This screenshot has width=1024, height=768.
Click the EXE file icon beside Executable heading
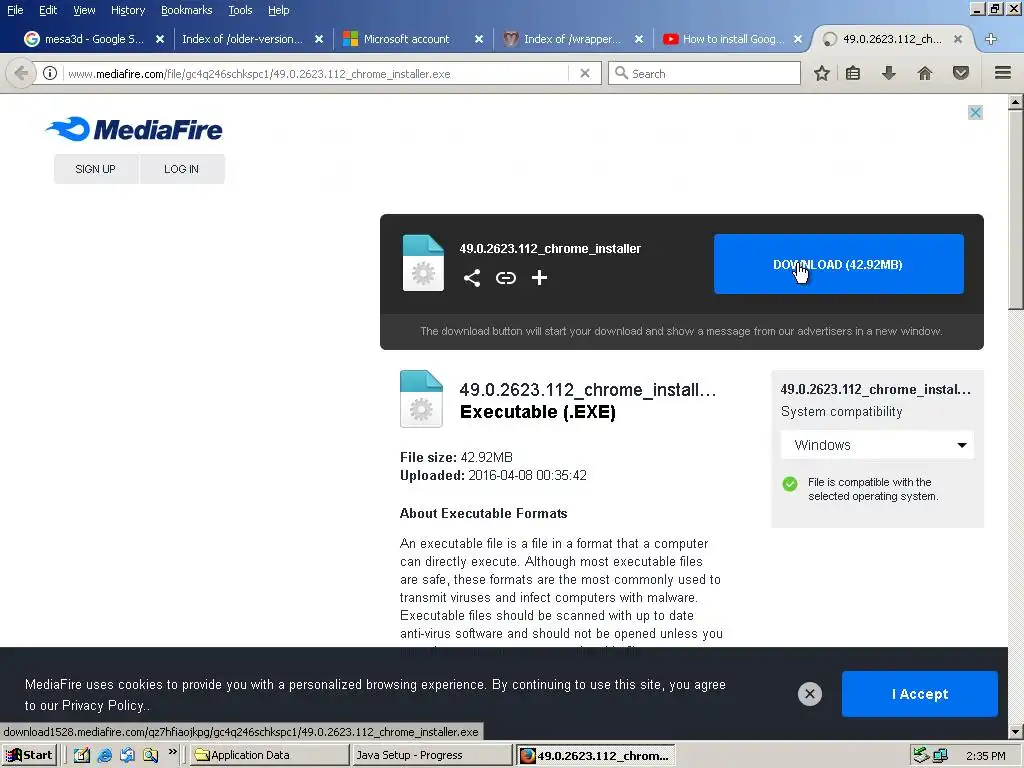[x=421, y=399]
